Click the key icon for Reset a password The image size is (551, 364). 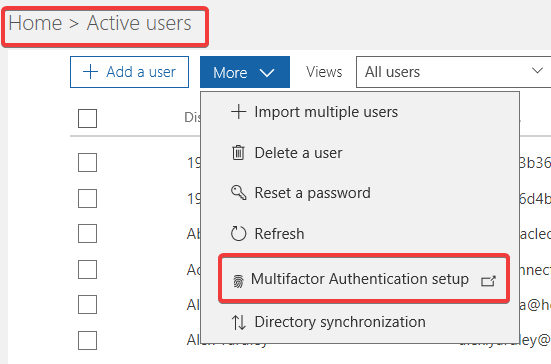pyautogui.click(x=239, y=193)
